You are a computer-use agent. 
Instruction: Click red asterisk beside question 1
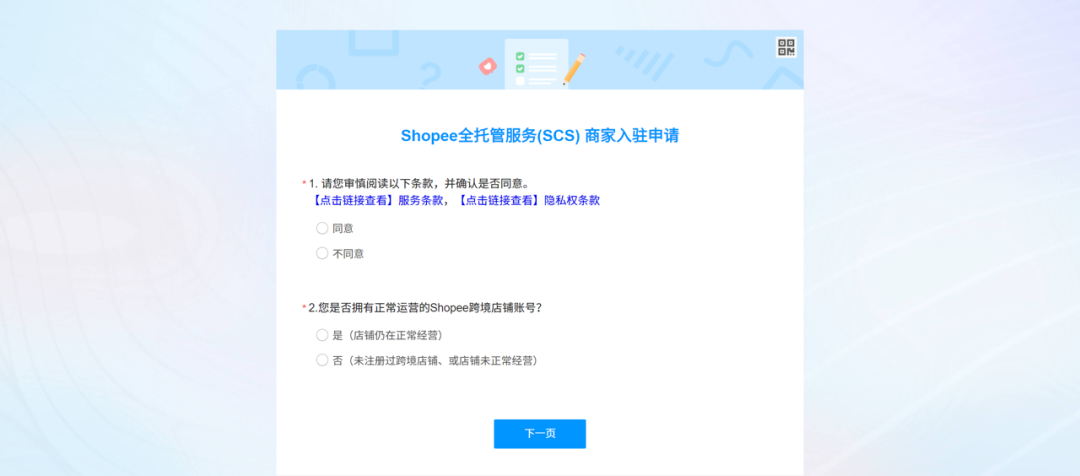tap(304, 184)
